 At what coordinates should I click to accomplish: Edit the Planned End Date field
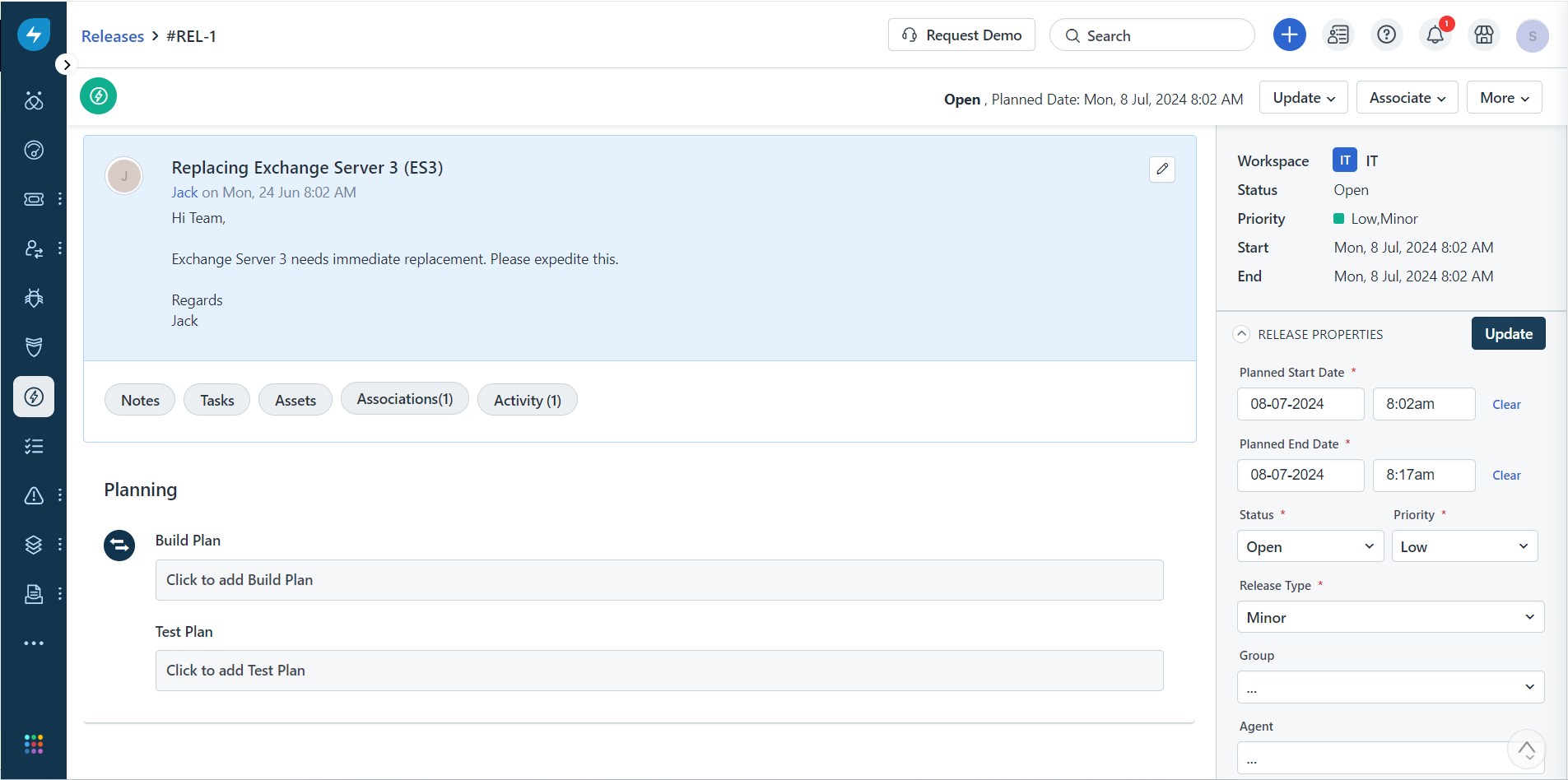[x=1300, y=475]
